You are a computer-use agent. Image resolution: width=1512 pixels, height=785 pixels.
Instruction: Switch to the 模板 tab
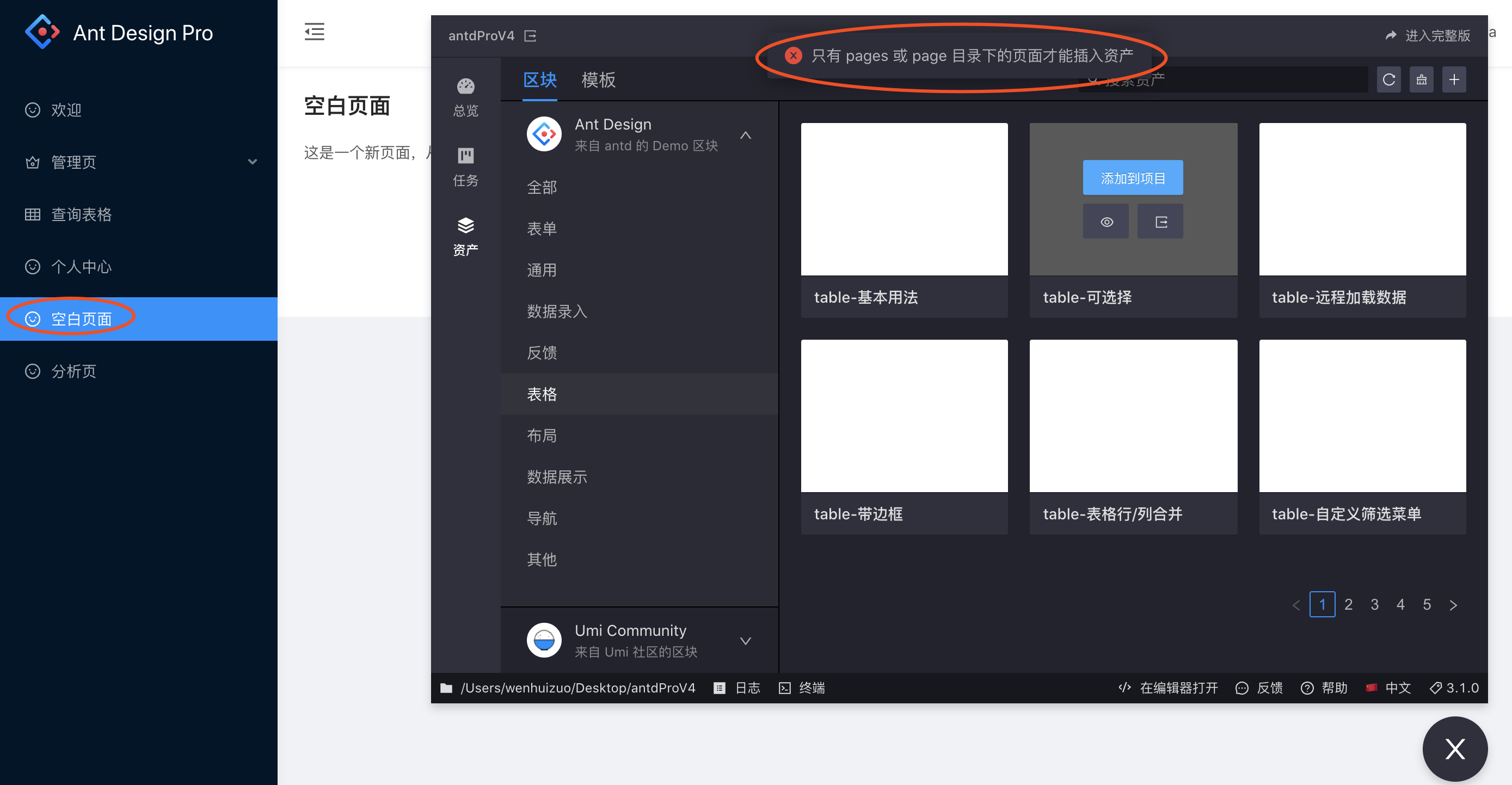pyautogui.click(x=598, y=80)
